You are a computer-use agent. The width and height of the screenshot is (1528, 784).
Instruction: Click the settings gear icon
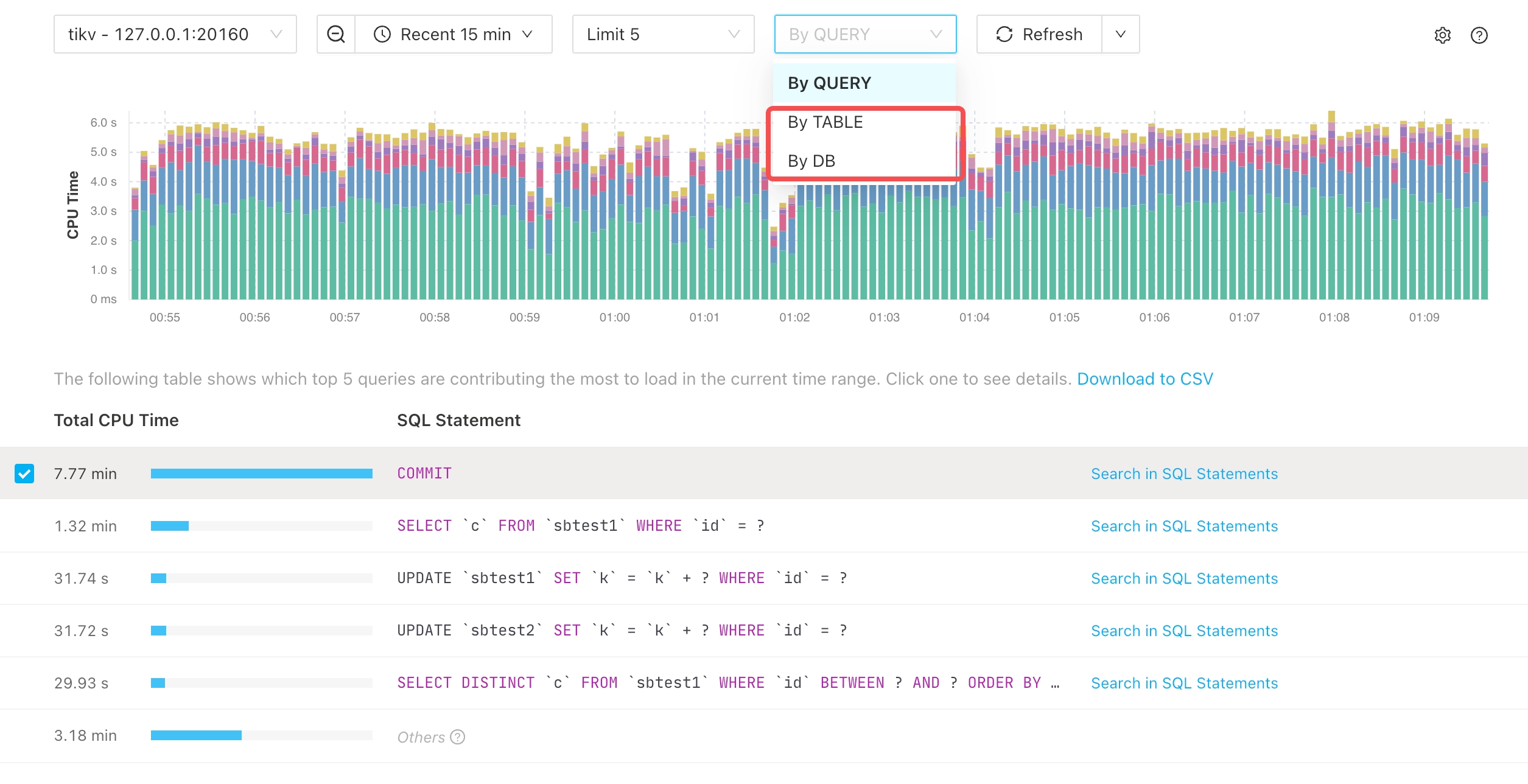(x=1442, y=35)
